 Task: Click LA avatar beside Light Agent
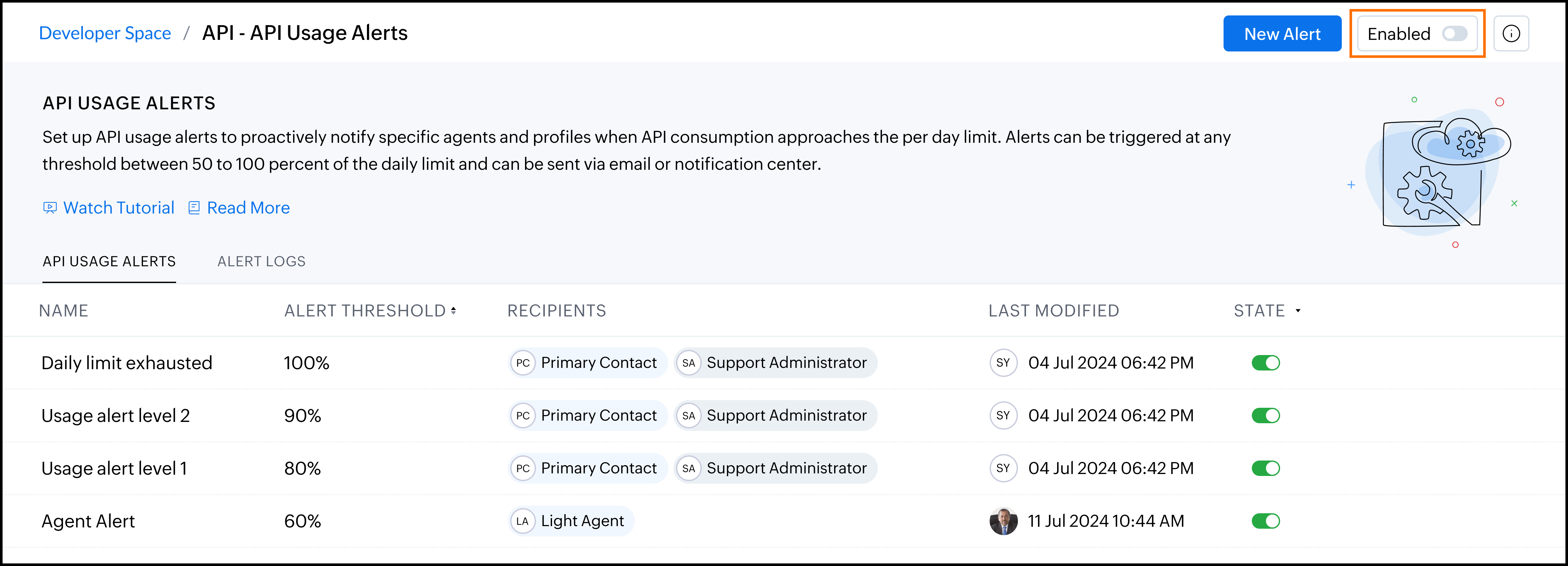coord(522,522)
